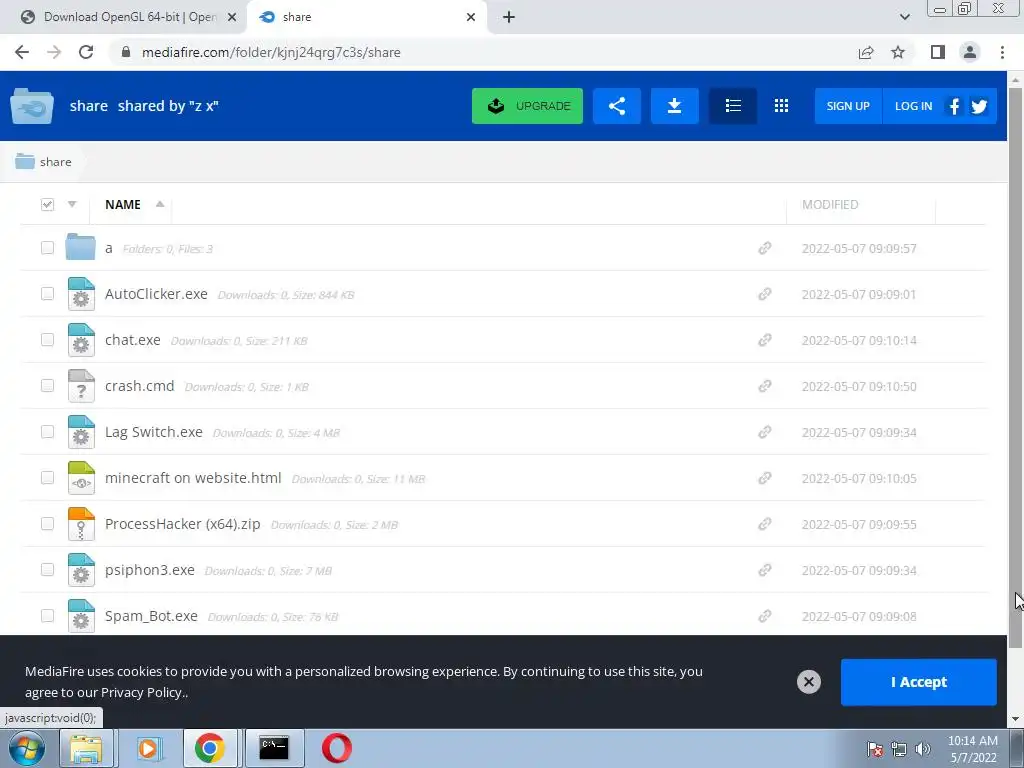This screenshot has width=1024, height=768.
Task: Click the ProcessHacker zip archive icon
Action: click(x=81, y=524)
